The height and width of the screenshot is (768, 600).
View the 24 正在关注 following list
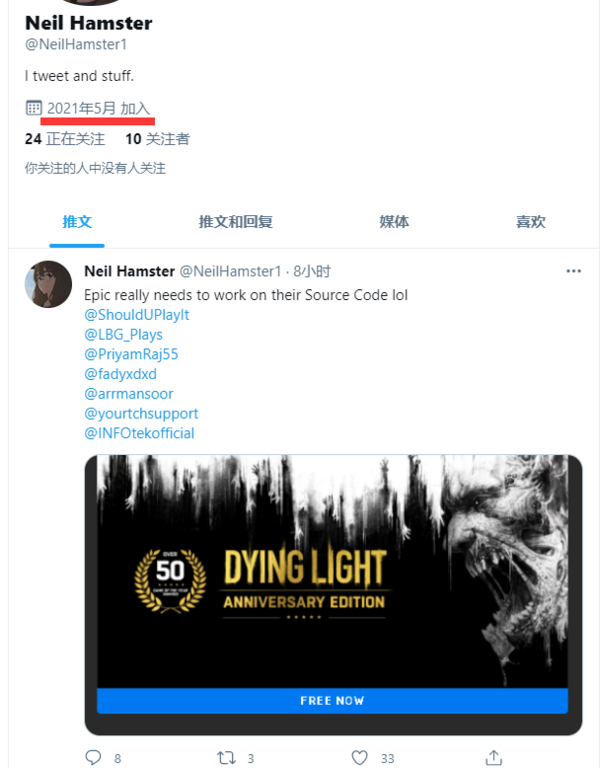click(x=65, y=139)
